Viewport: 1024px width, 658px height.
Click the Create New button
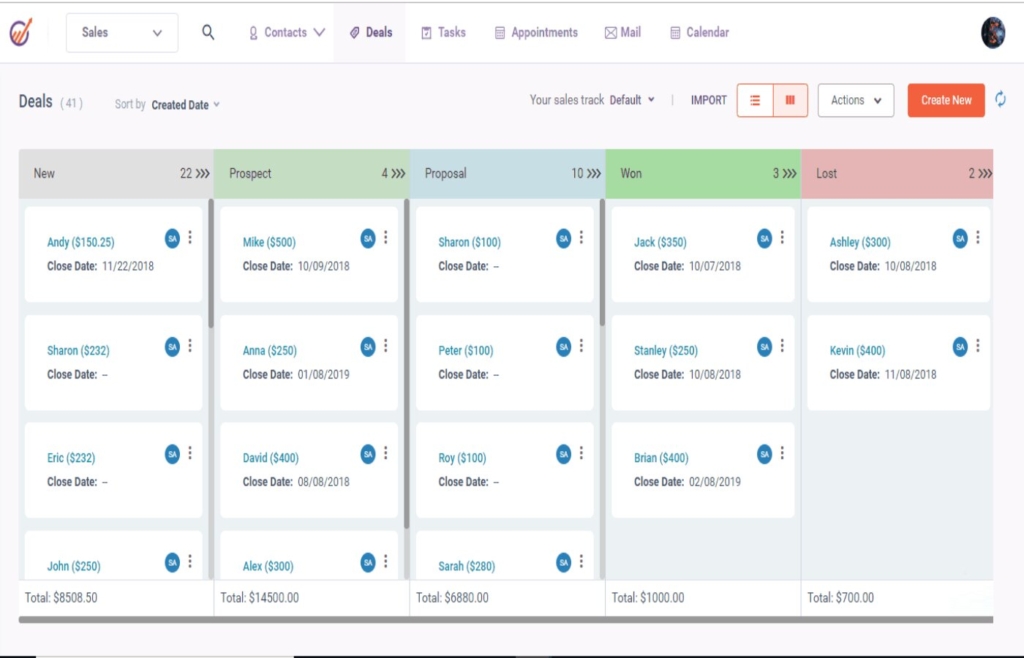click(x=944, y=100)
